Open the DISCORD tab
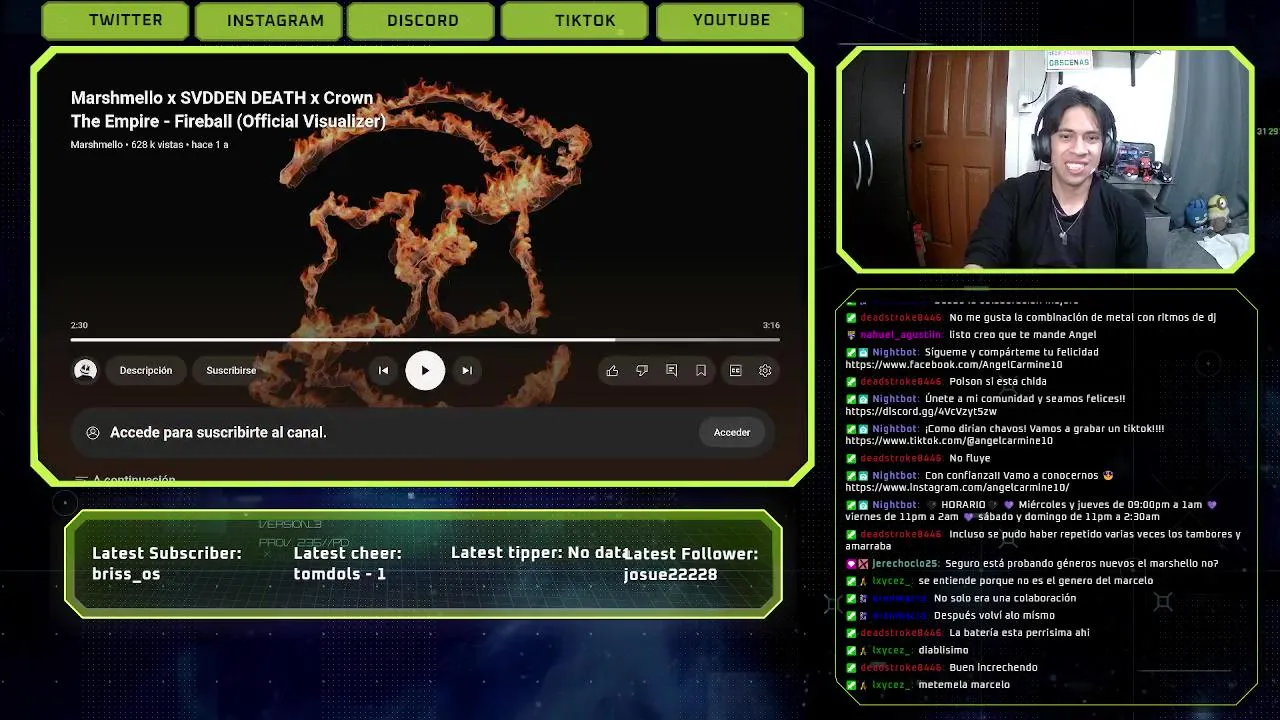This screenshot has height=720, width=1280. click(421, 21)
